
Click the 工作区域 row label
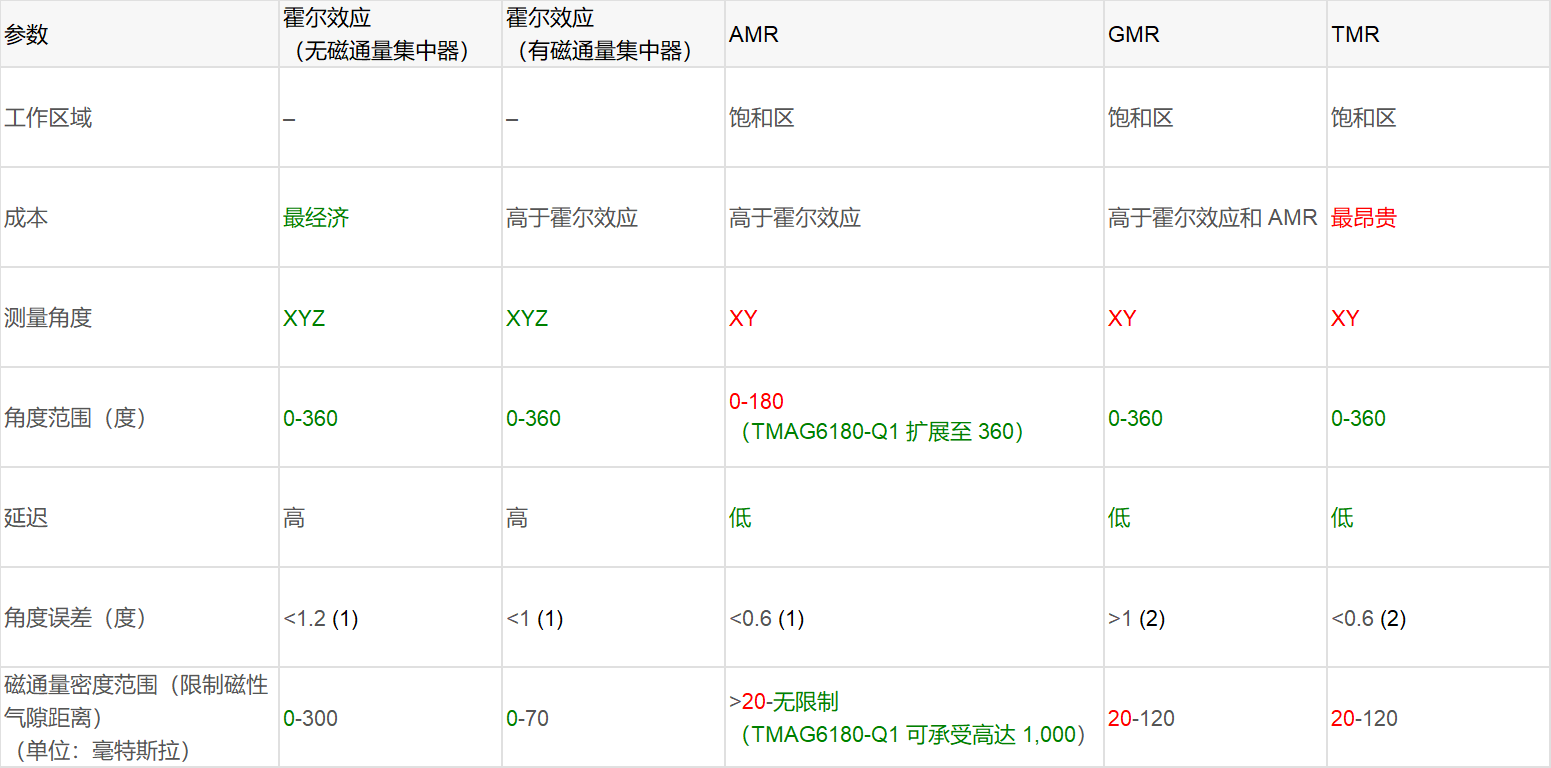point(48,118)
